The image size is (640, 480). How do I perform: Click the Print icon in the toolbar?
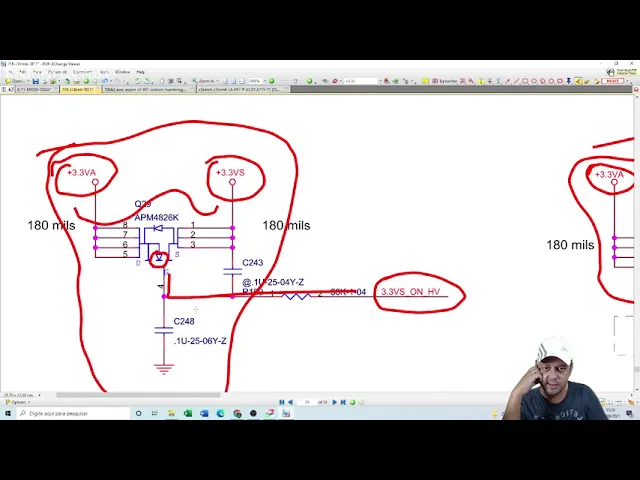(x=45, y=81)
